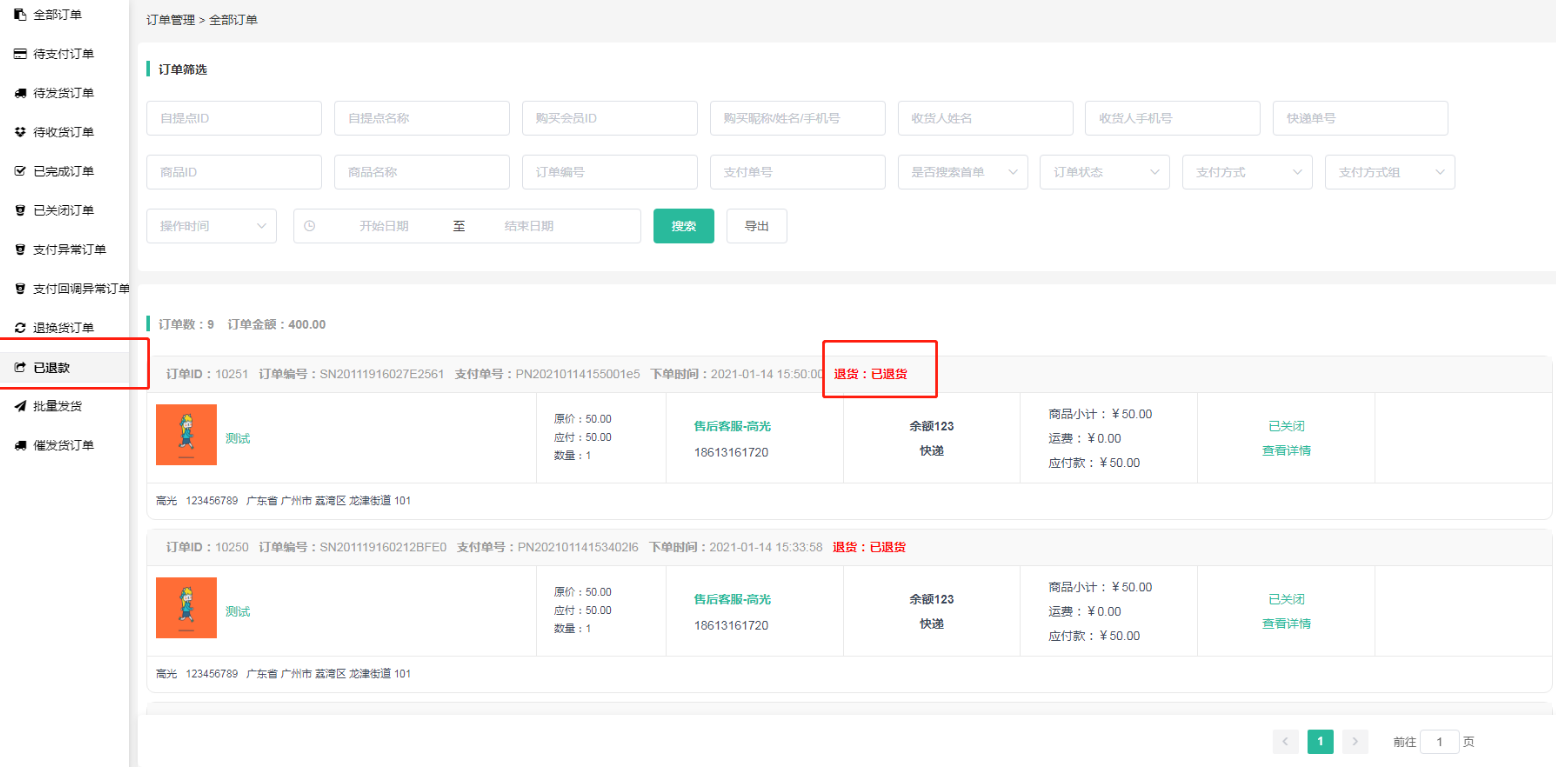Click the green 搜索 button
Screen dimensions: 1556x775
(683, 226)
